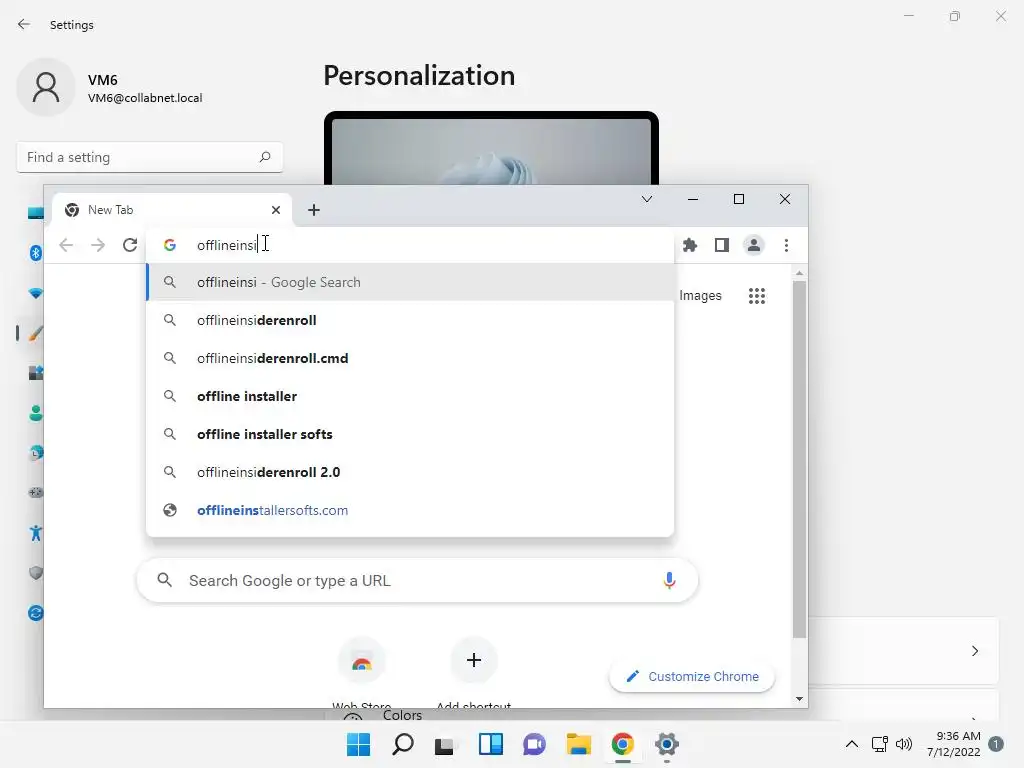The image size is (1024, 768).
Task: Click the 'Search Google or type a URL' box
Action: [417, 580]
